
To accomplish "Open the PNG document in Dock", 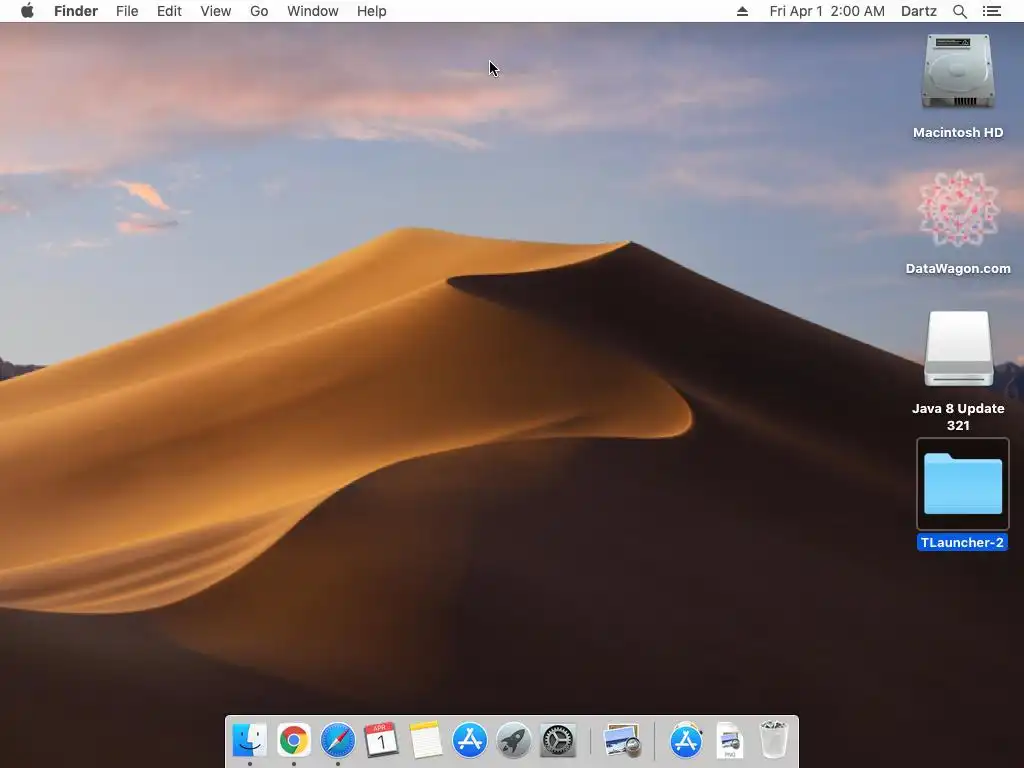I will pos(729,740).
